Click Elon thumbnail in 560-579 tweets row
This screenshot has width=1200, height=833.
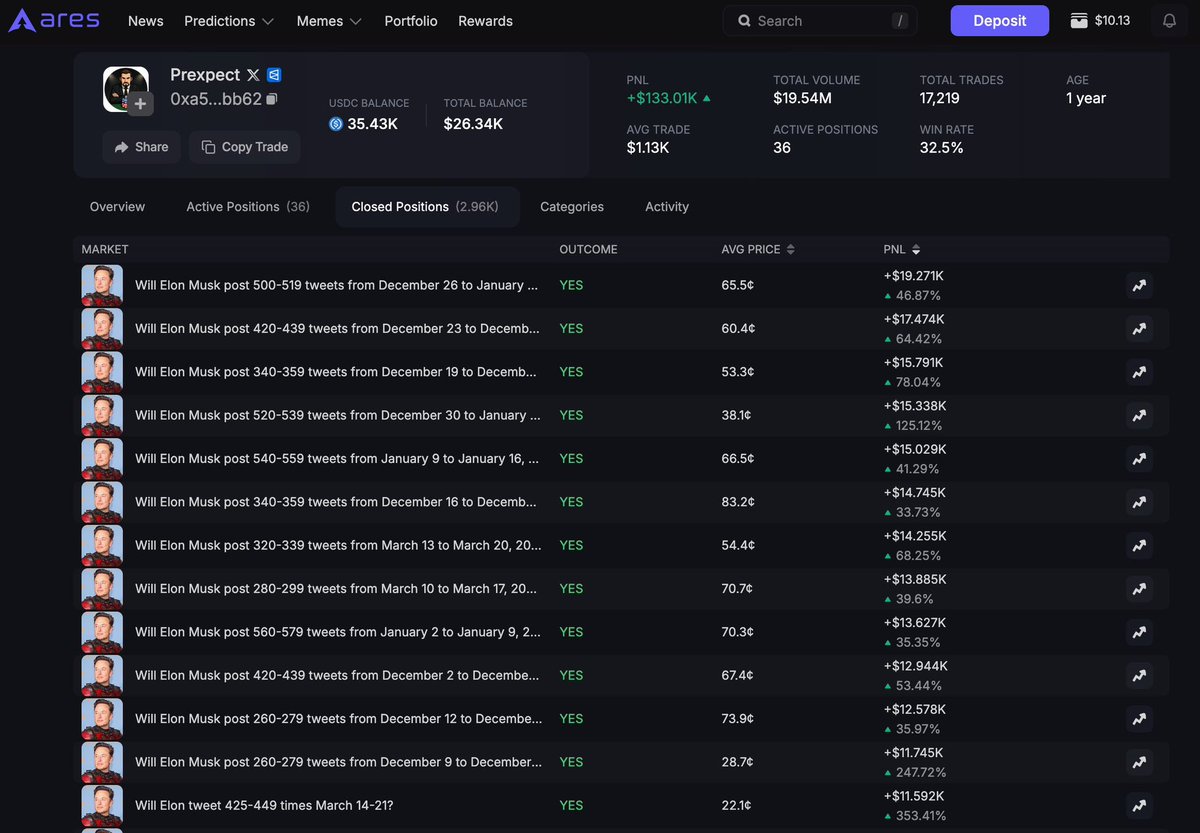pyautogui.click(x=102, y=632)
